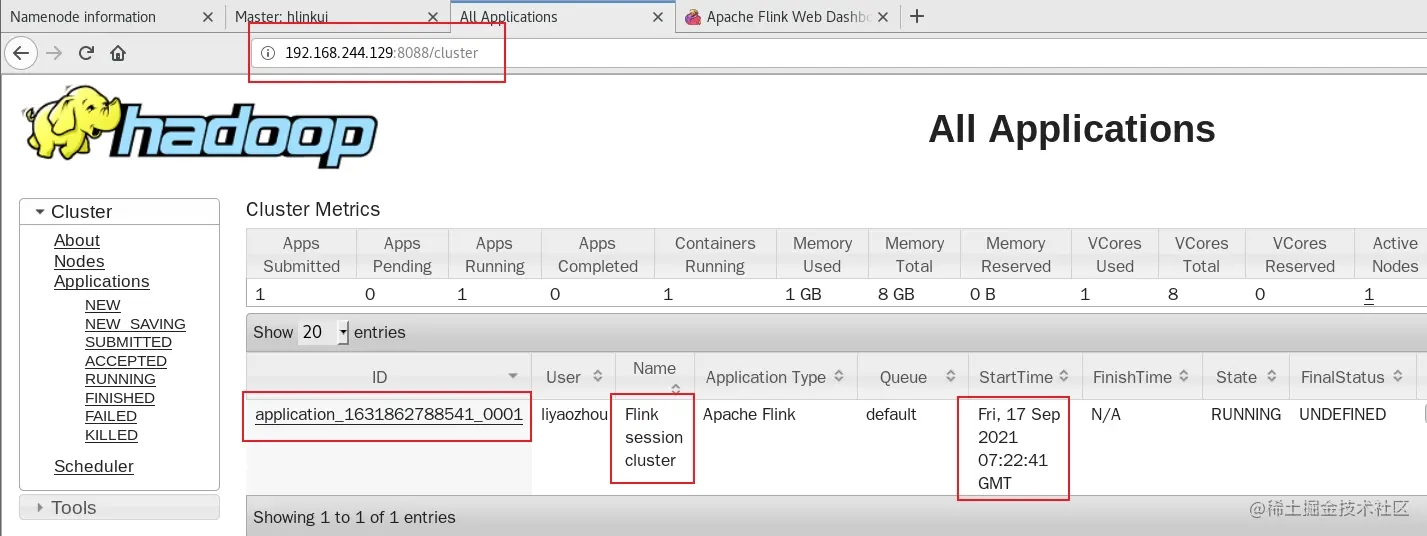Viewport: 1427px width, 536px height.
Task: Click the Apache Flink application type cell
Action: click(749, 414)
